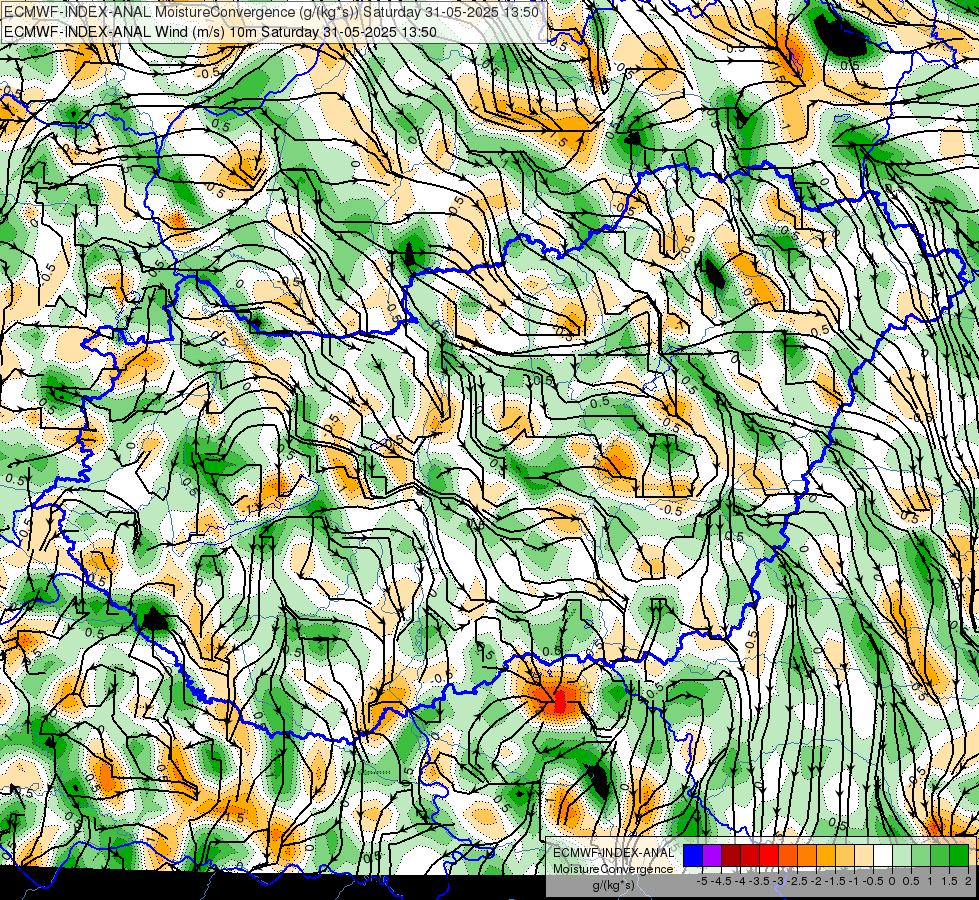Click the -1.5 legend scale value

[x=835, y=881]
